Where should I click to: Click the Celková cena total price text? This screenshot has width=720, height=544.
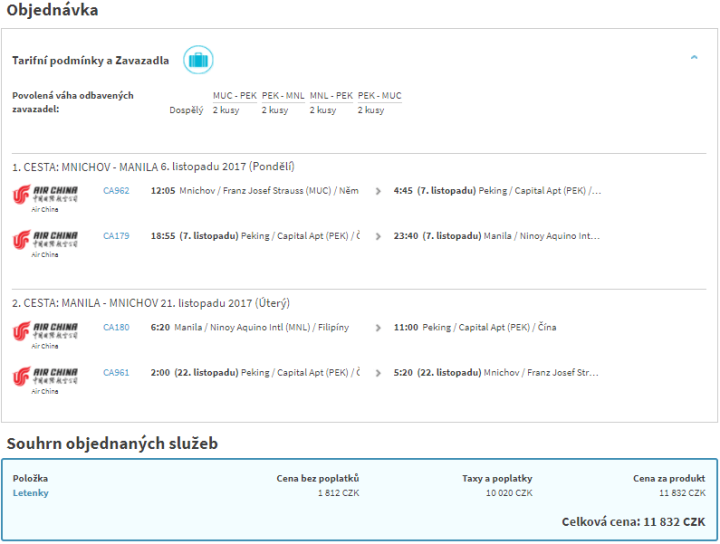click(635, 522)
